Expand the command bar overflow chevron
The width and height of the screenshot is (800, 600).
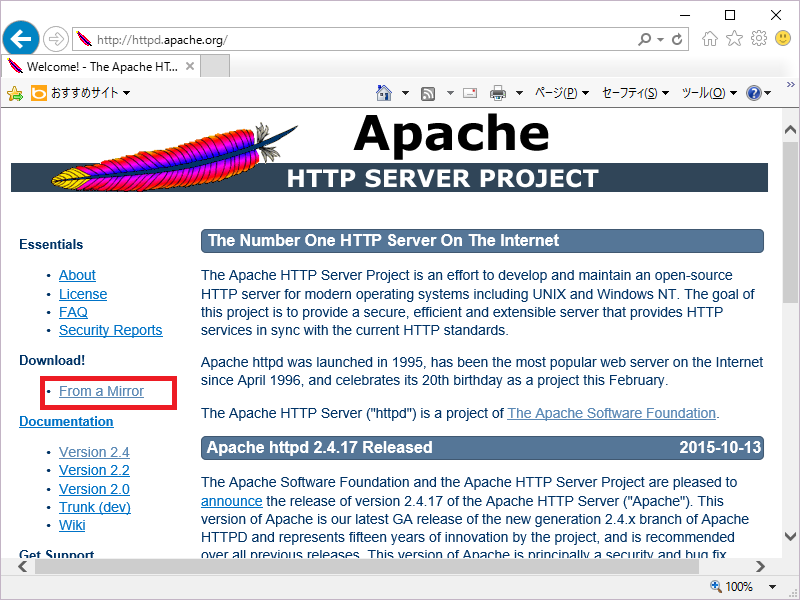coord(790,84)
